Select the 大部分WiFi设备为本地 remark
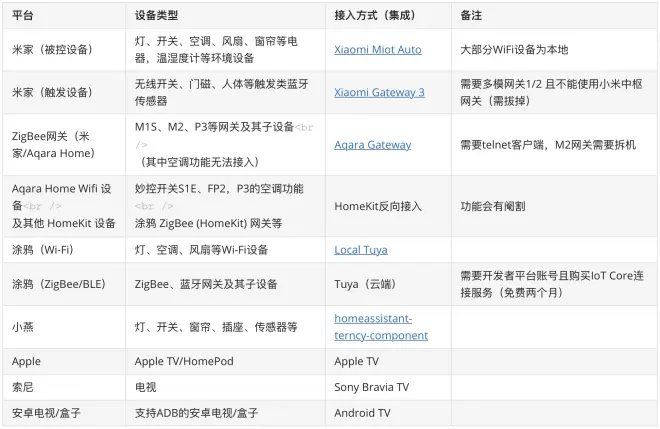Viewport: 660px width, 429px height. 516,49
